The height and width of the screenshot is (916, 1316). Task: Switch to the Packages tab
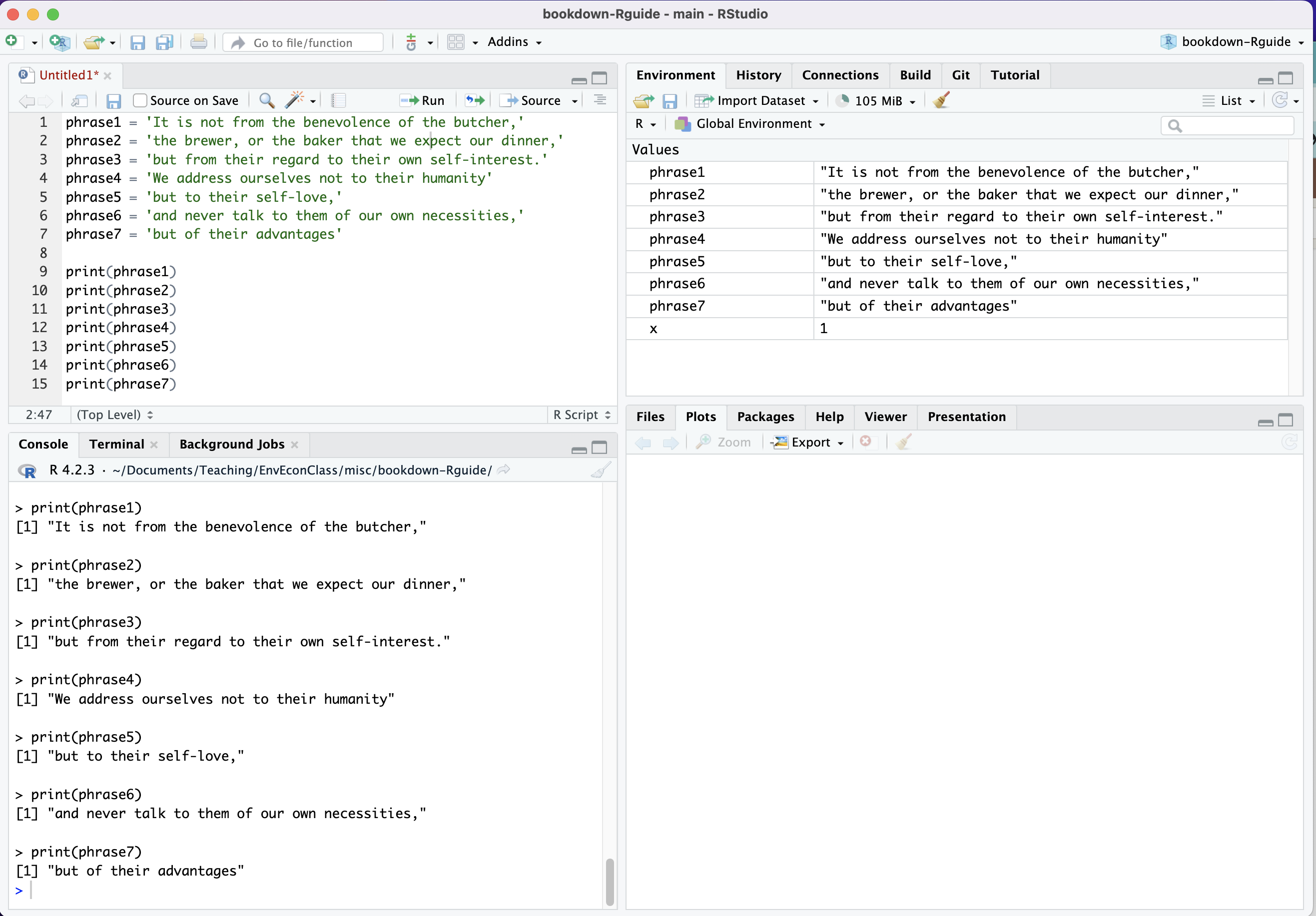click(x=765, y=417)
